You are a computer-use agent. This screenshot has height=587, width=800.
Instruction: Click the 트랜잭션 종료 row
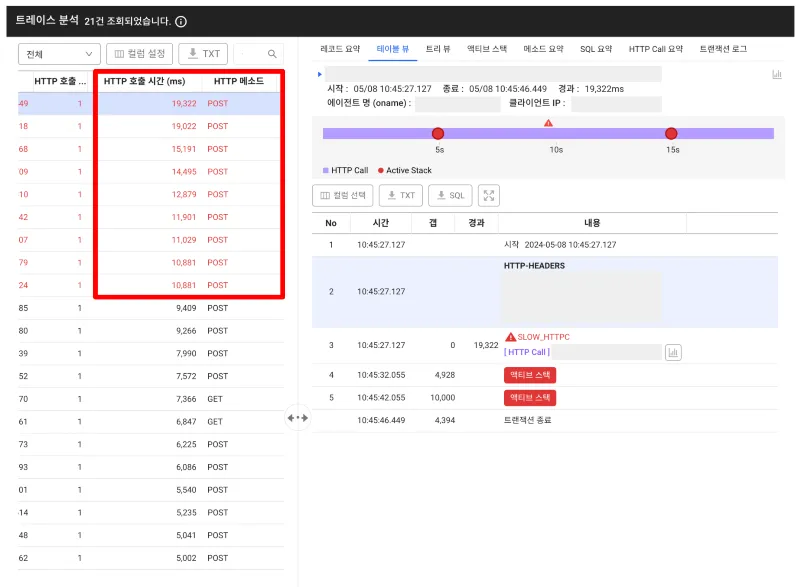pyautogui.click(x=545, y=420)
